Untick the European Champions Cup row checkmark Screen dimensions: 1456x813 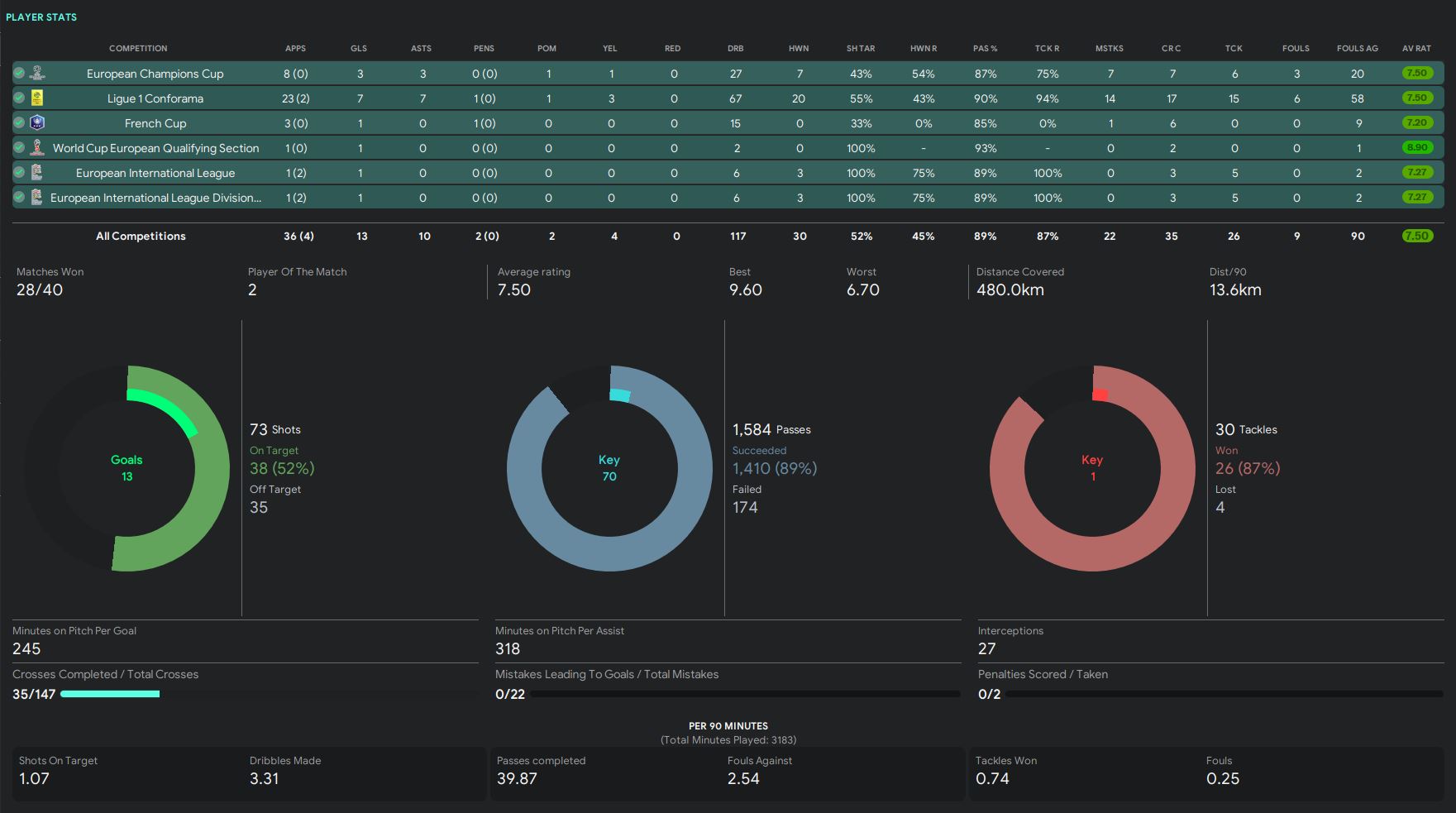(x=19, y=74)
